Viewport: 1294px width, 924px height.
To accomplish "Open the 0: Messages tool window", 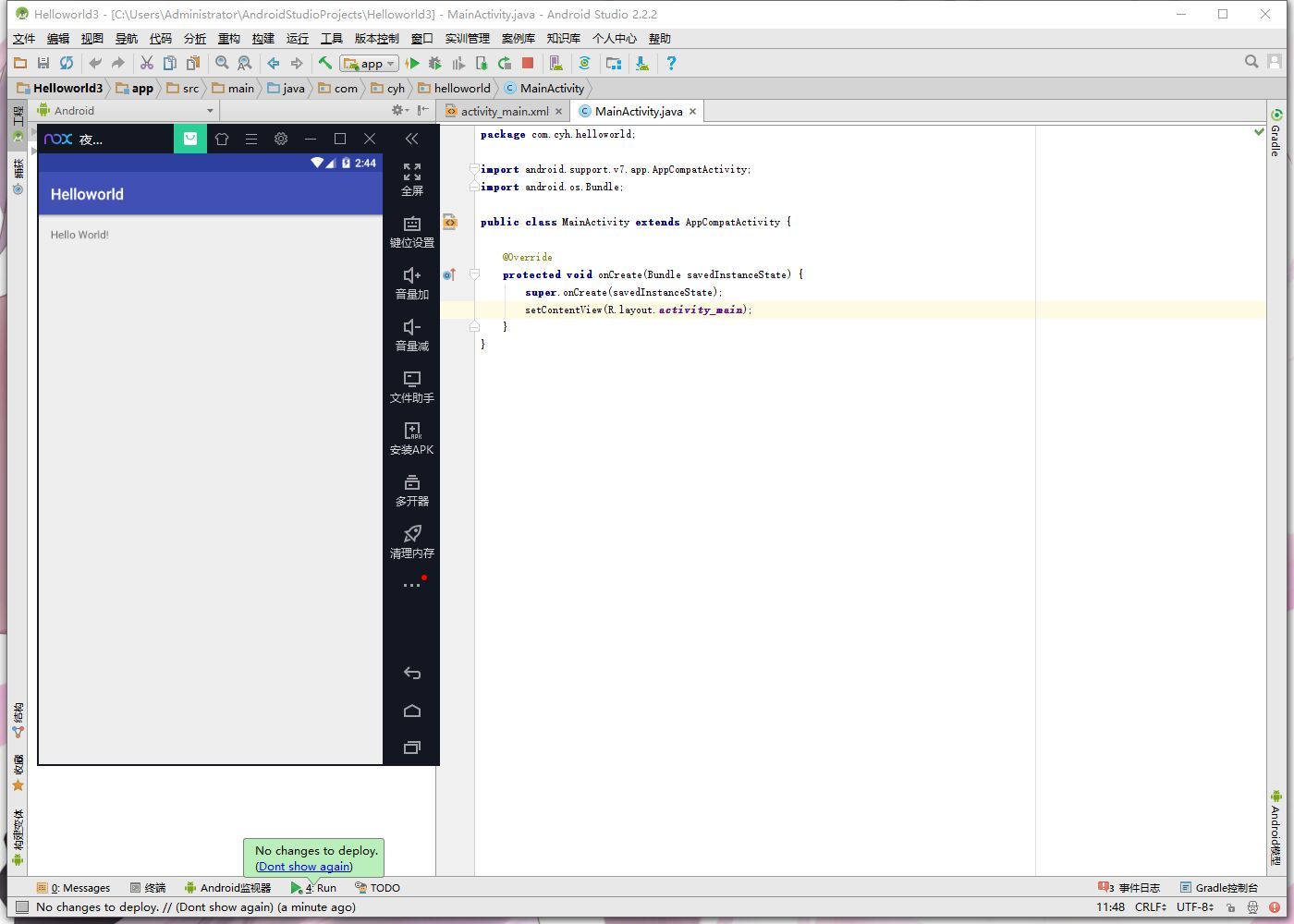I will (x=74, y=887).
